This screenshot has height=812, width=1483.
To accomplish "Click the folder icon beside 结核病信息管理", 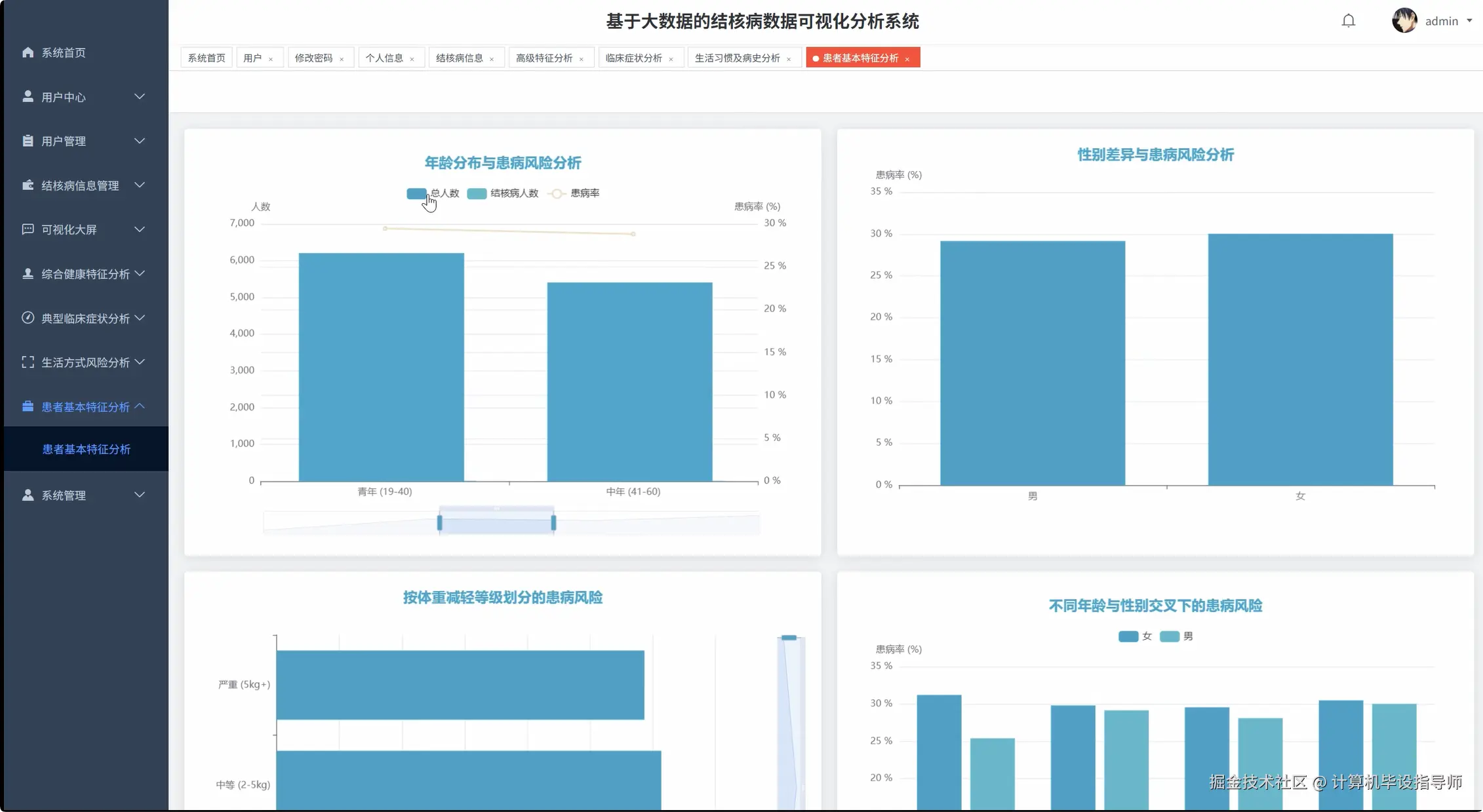I will (28, 185).
